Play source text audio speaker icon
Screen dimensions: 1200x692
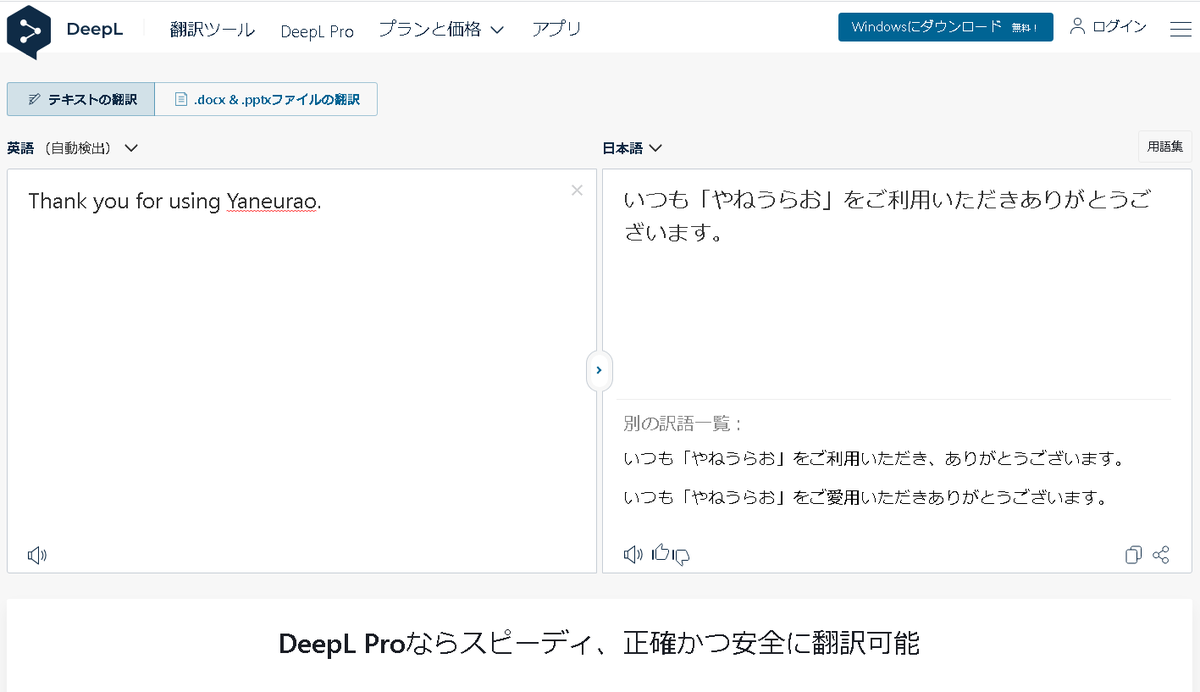coord(37,555)
